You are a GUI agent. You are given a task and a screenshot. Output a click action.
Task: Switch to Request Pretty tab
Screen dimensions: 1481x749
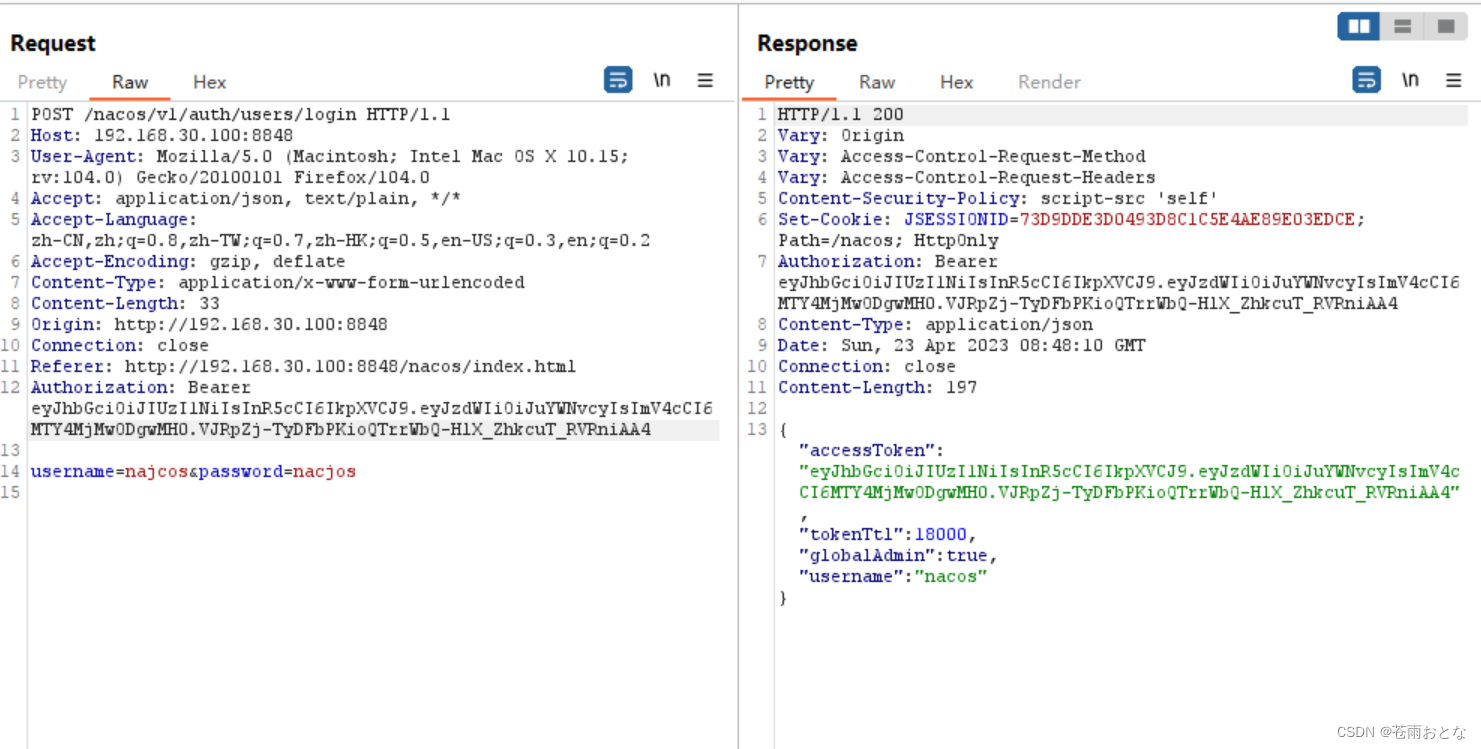click(42, 82)
